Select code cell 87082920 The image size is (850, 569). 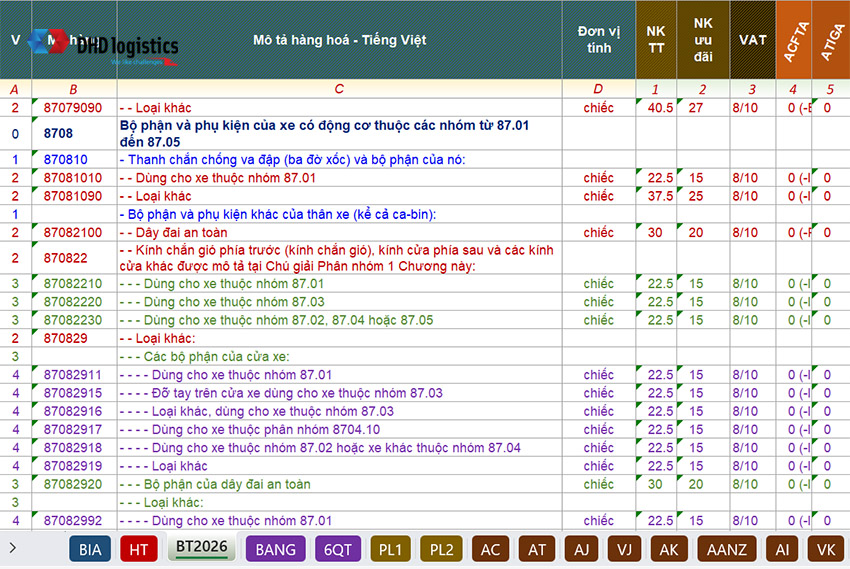74,484
